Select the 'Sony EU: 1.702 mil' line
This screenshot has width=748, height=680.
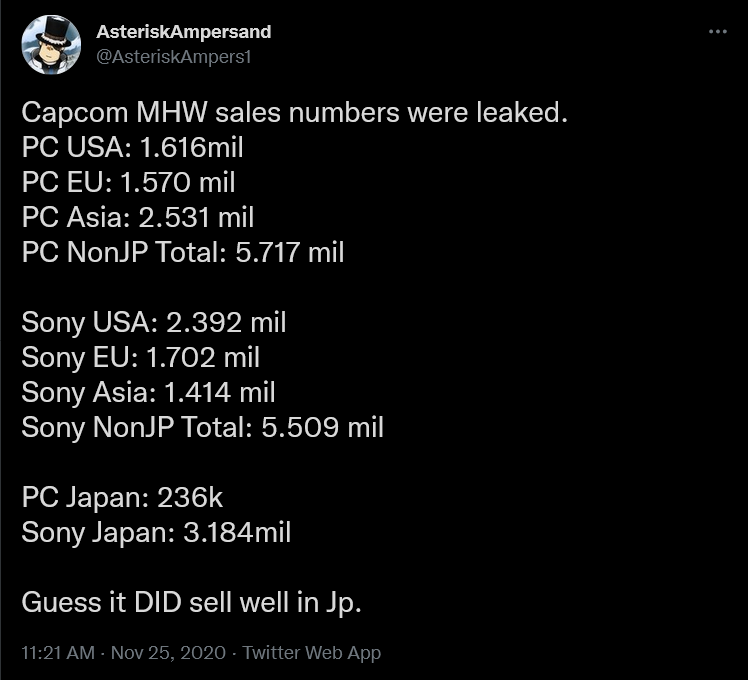click(x=141, y=357)
